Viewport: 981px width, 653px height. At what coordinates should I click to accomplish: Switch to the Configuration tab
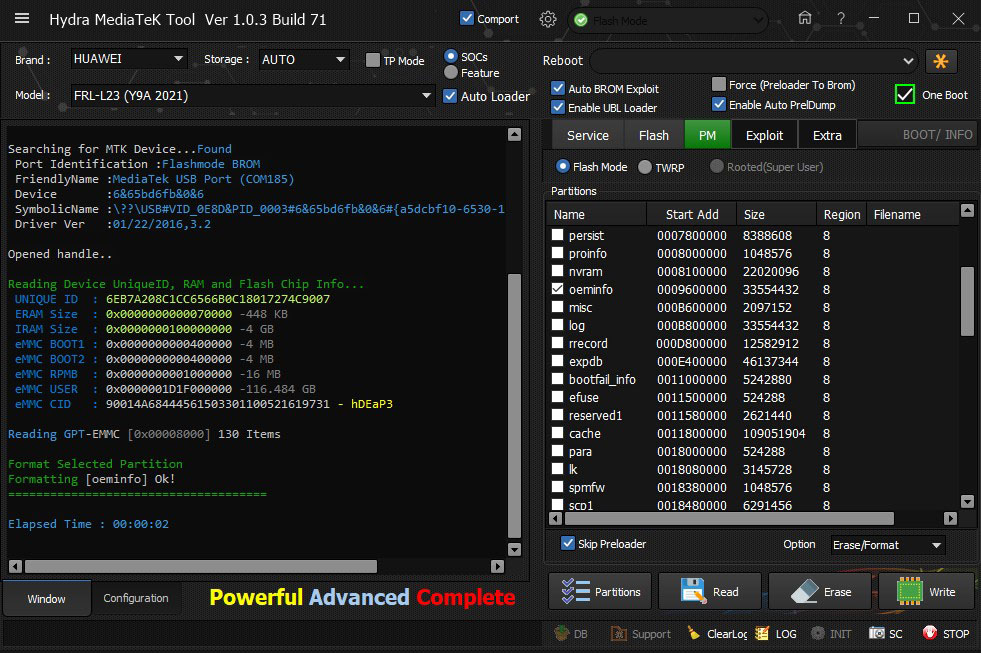[136, 598]
